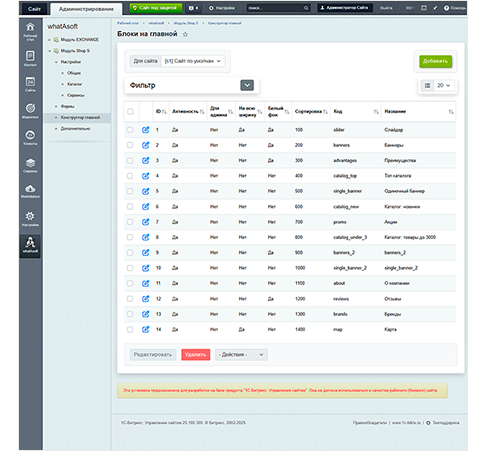Click the list view settings icon
Screen dimensions: 486x465
[427, 86]
